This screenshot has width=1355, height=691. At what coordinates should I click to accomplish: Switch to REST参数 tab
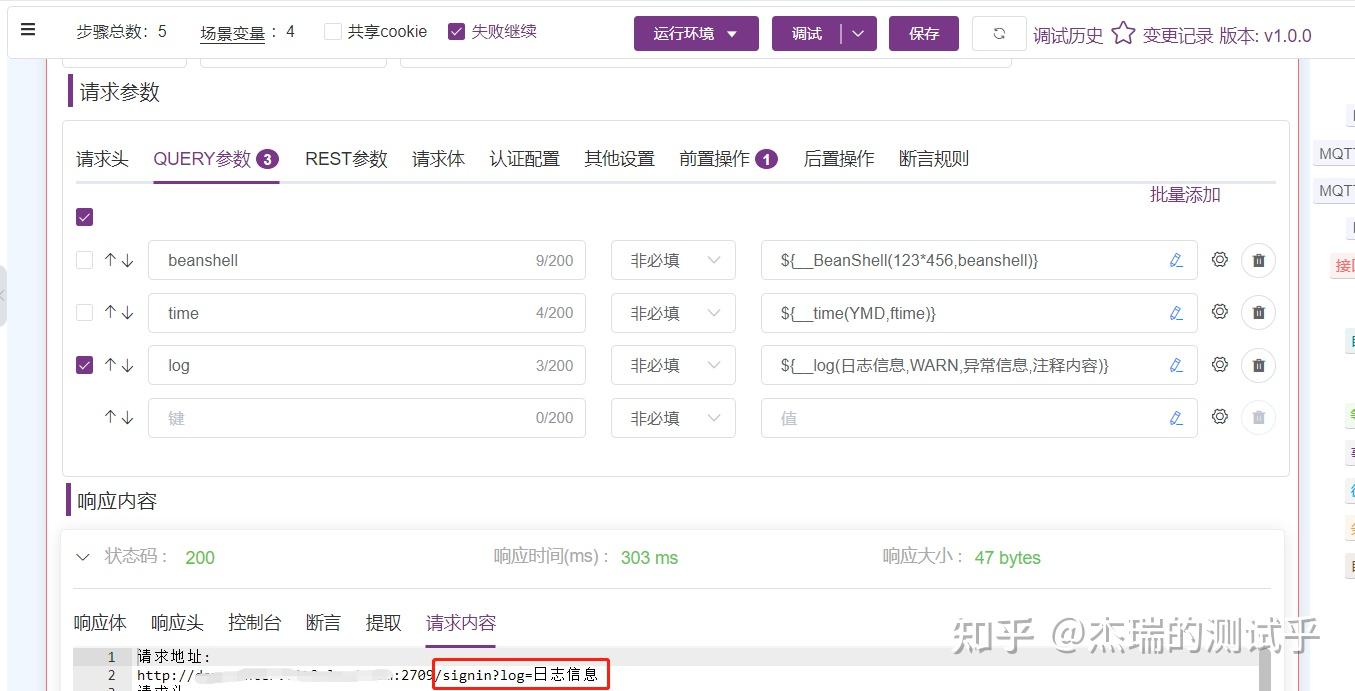click(x=346, y=159)
